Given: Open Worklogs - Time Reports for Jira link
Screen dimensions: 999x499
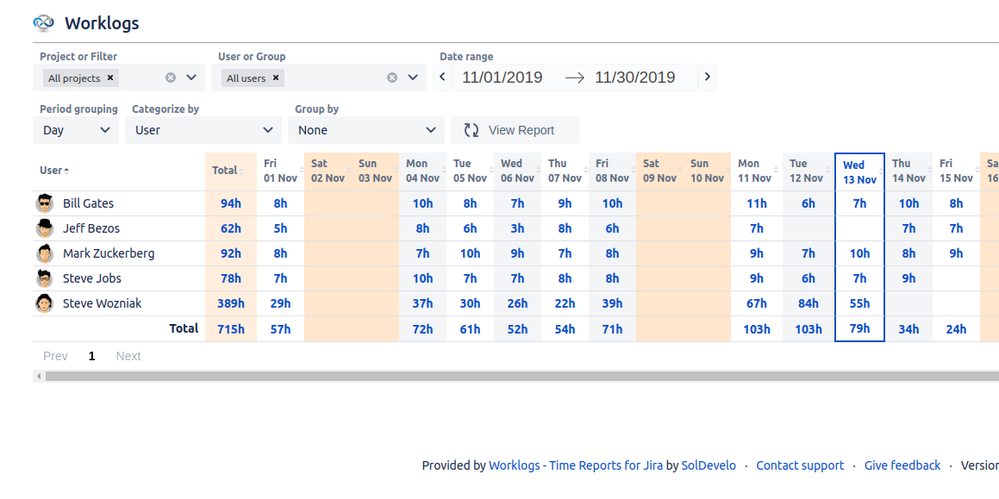Looking at the screenshot, I should click(x=575, y=466).
